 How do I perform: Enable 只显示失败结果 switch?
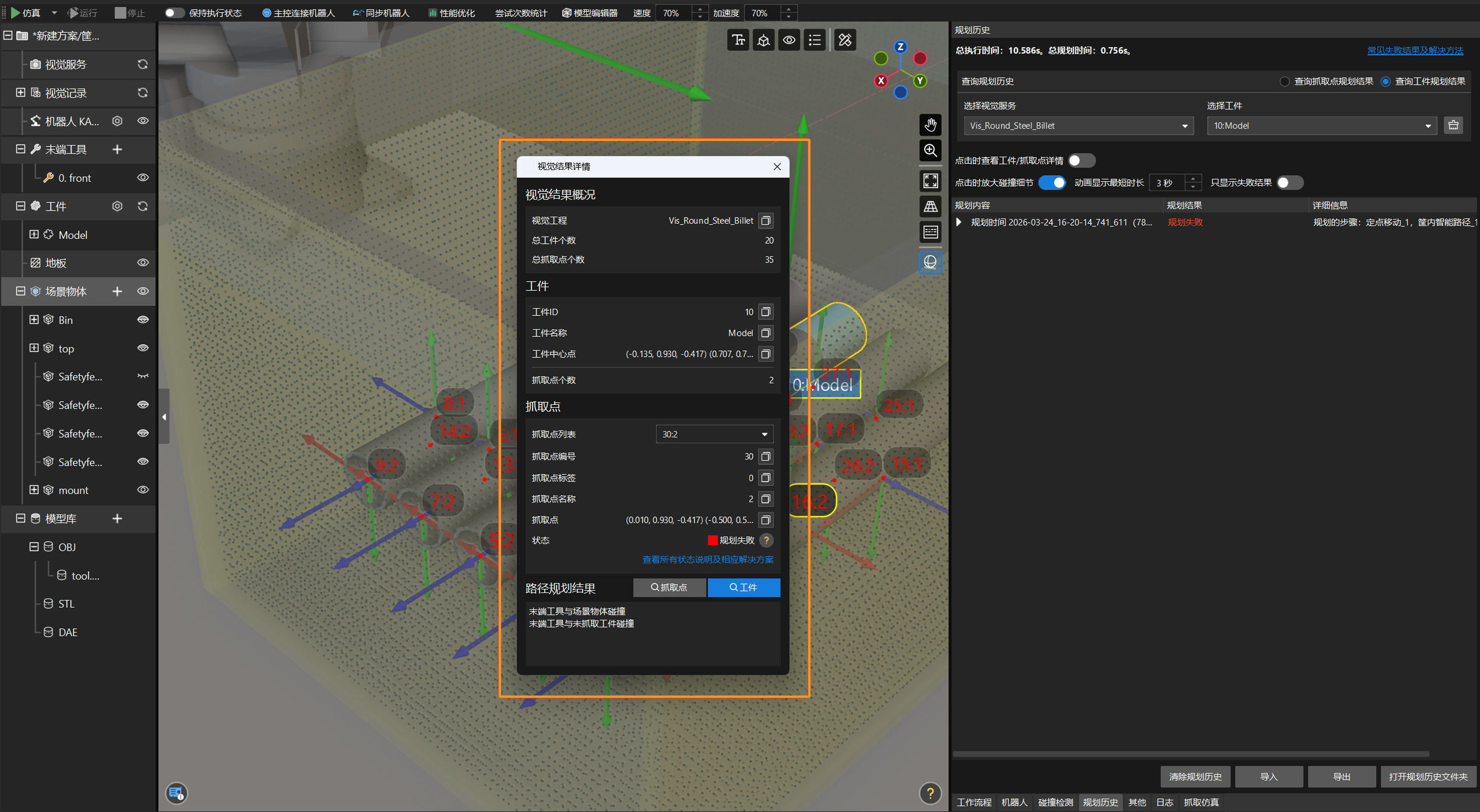pyautogui.click(x=1289, y=183)
